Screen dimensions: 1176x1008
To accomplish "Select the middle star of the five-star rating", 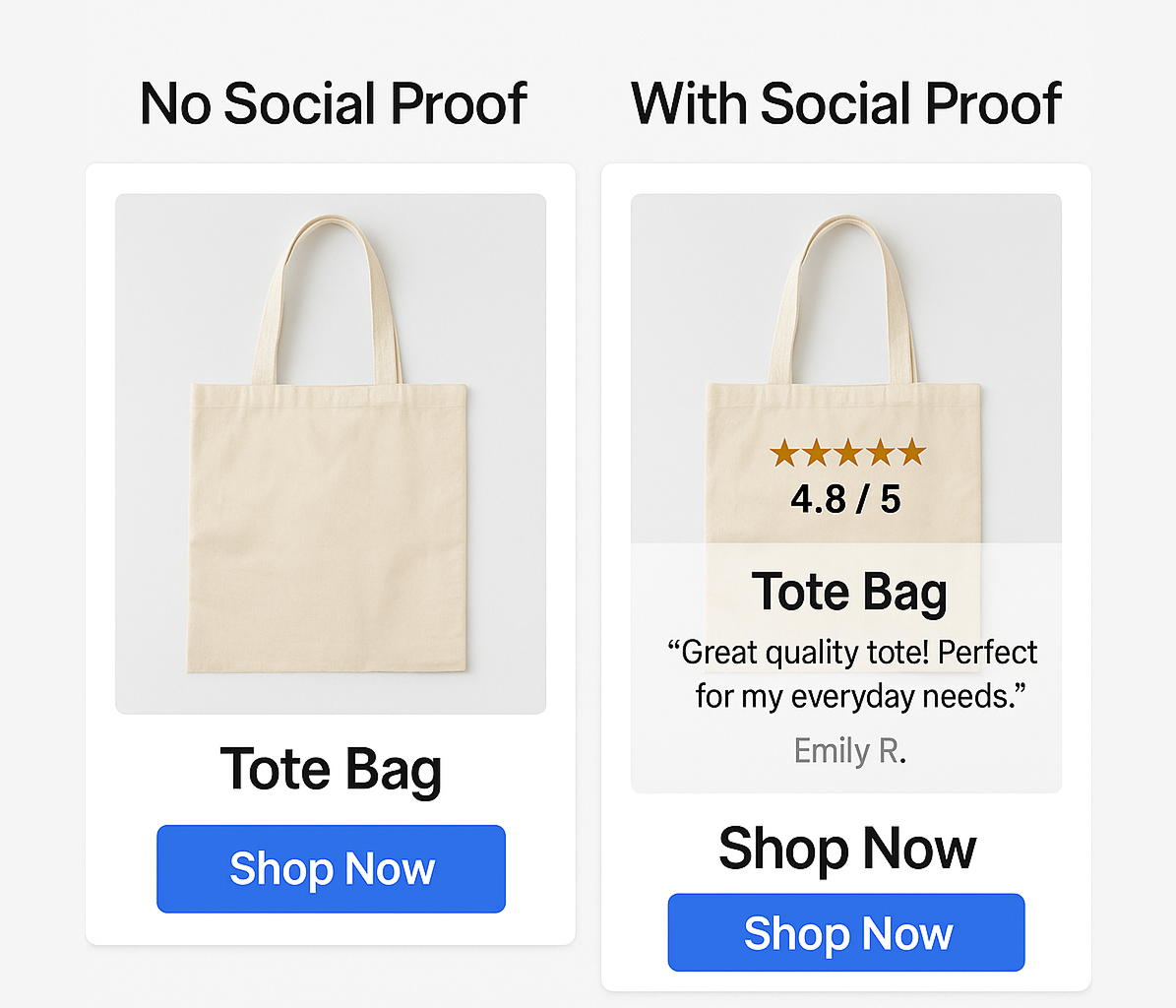I will 849,453.
